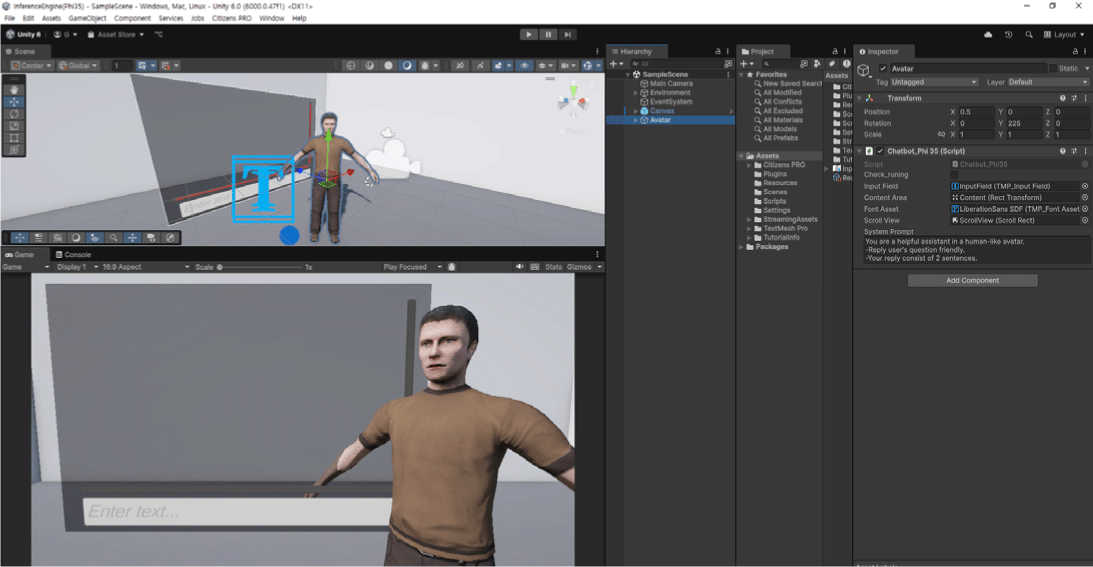Click the Inspector lock icon
Viewport: 1093px width, 567px height.
pos(1074,52)
